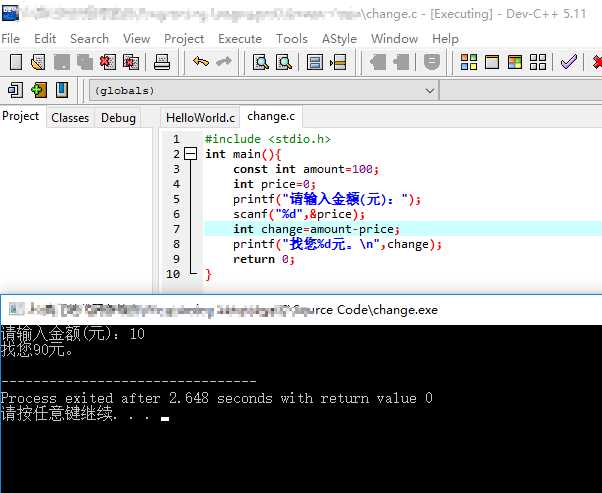The image size is (602, 493).
Task: Open the View menu
Action: coord(136,39)
